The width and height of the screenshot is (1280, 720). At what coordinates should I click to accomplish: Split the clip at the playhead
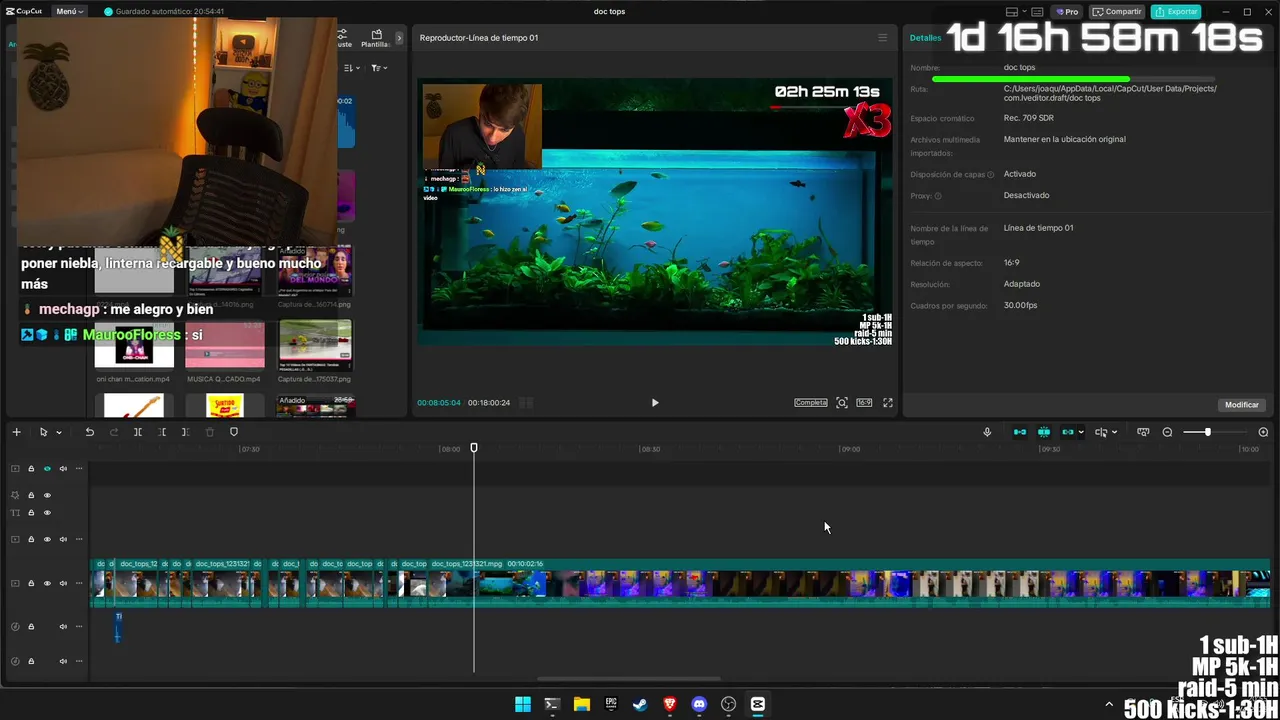[138, 432]
